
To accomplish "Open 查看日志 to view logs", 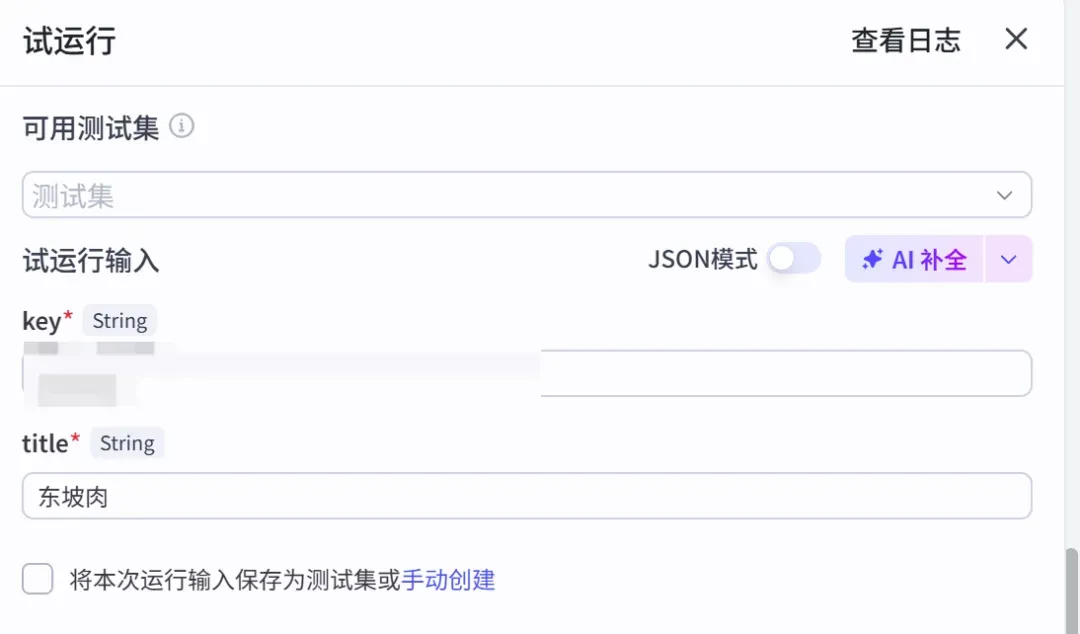I will (x=906, y=41).
